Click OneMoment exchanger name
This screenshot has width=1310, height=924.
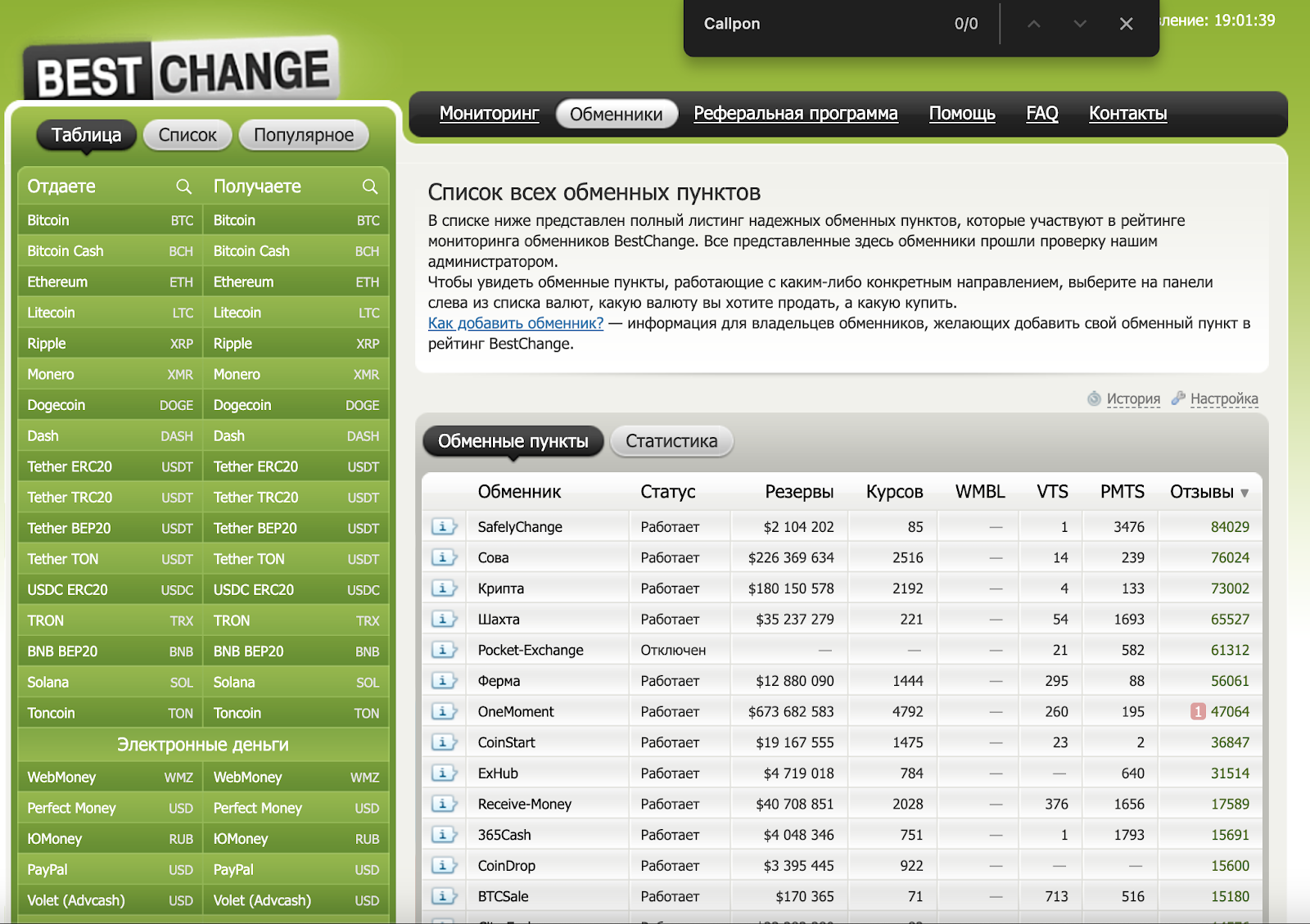516,711
